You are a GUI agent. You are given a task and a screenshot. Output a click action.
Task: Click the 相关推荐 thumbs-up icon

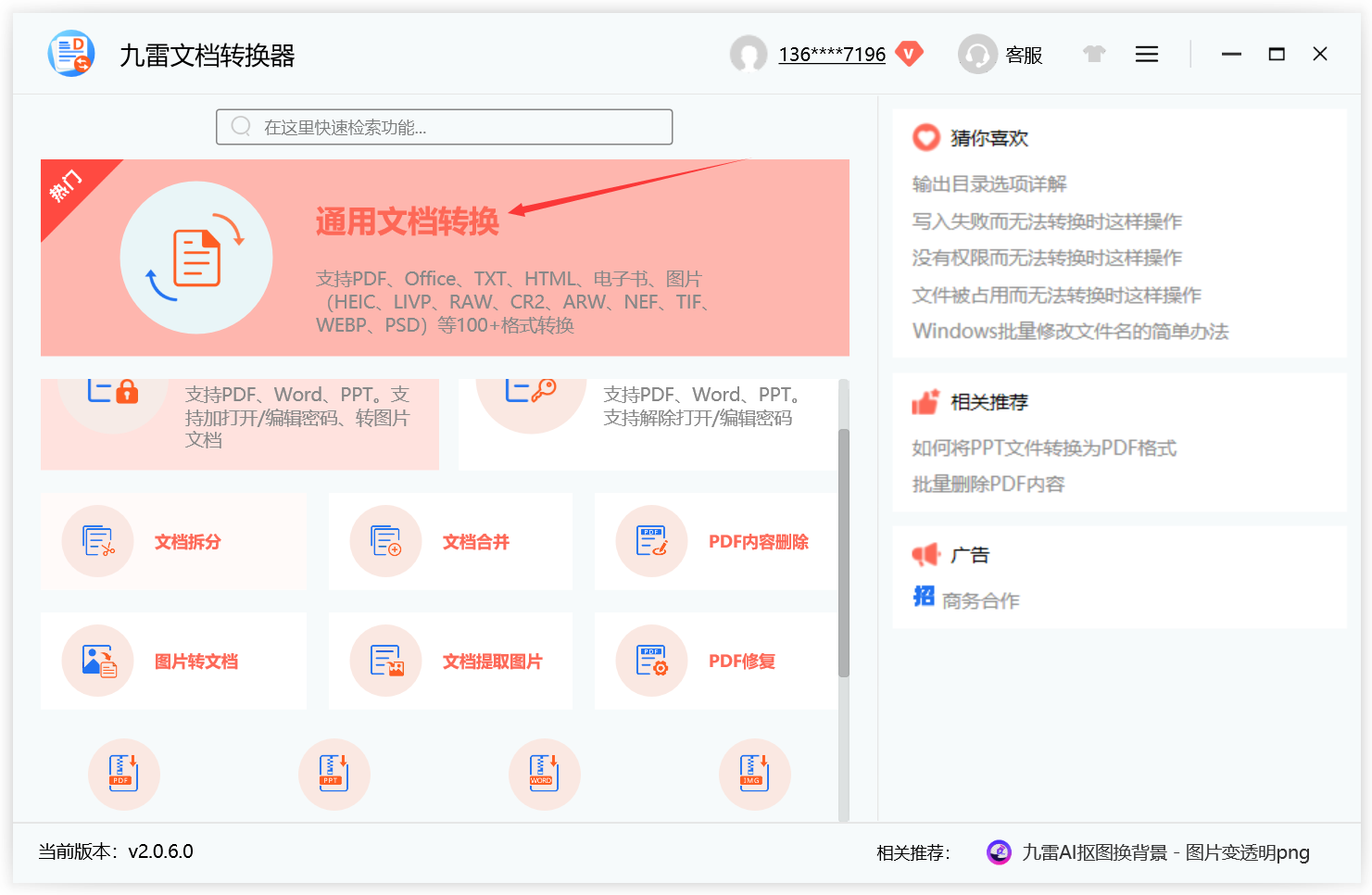925,401
